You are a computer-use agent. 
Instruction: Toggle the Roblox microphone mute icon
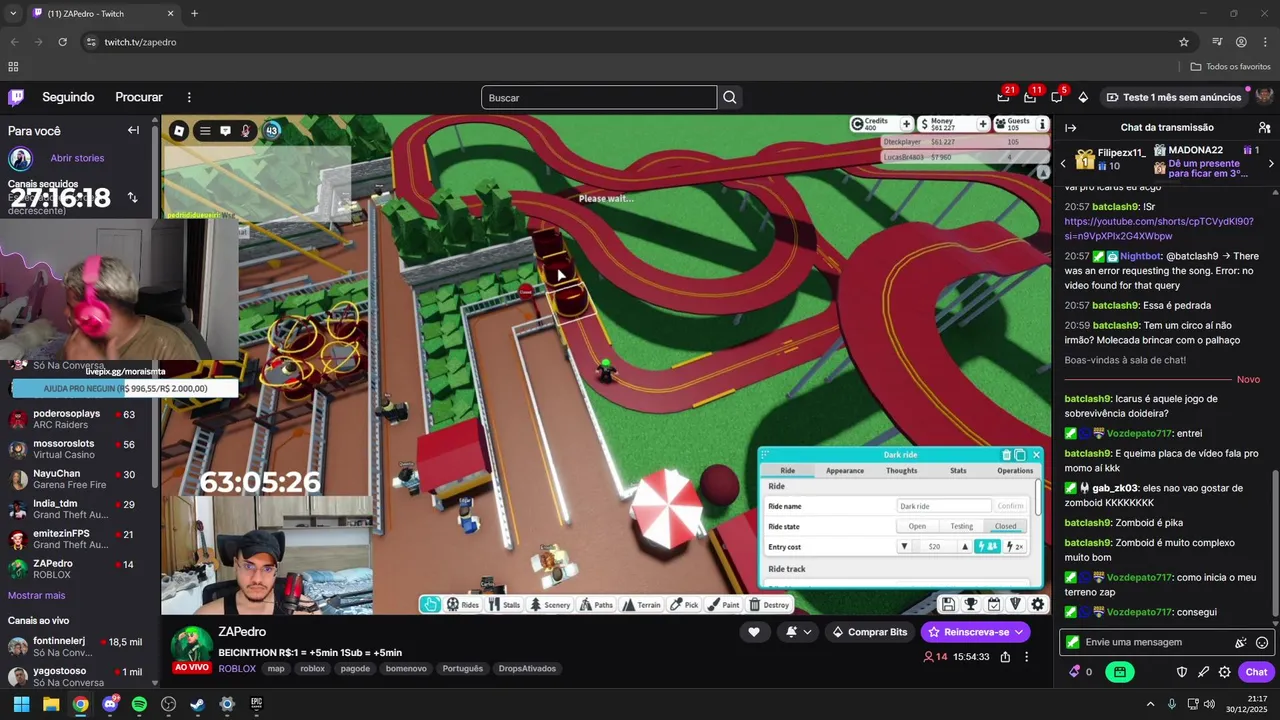point(246,130)
